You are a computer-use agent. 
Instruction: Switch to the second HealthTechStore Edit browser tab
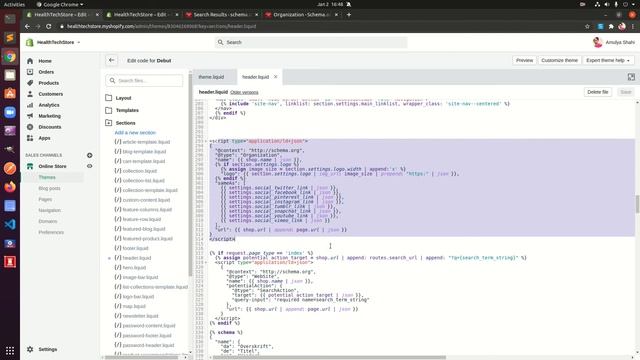(141, 14)
